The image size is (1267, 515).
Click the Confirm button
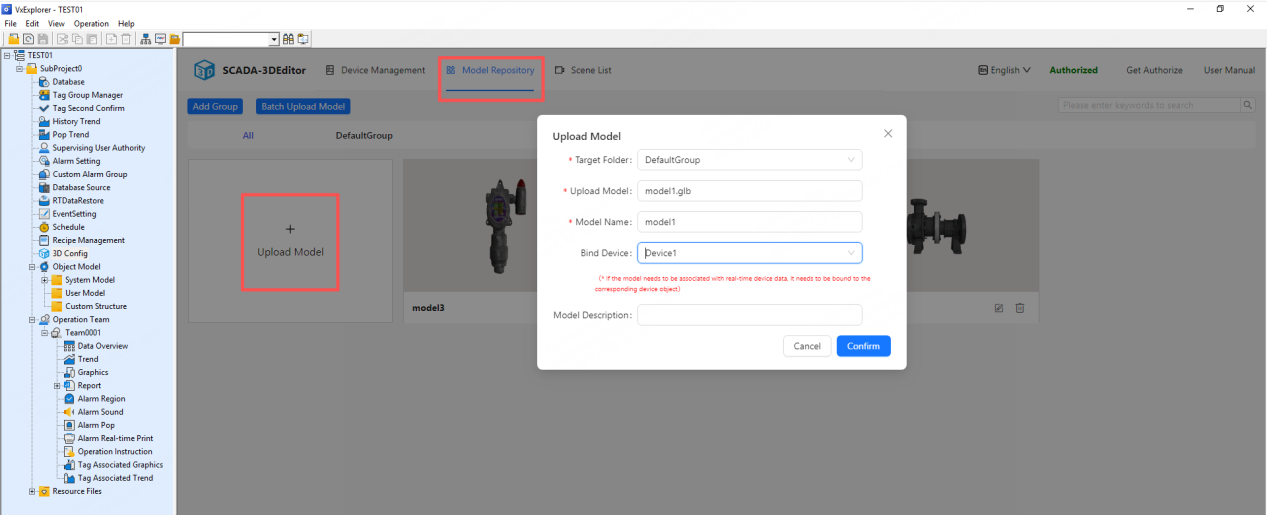[x=863, y=346]
